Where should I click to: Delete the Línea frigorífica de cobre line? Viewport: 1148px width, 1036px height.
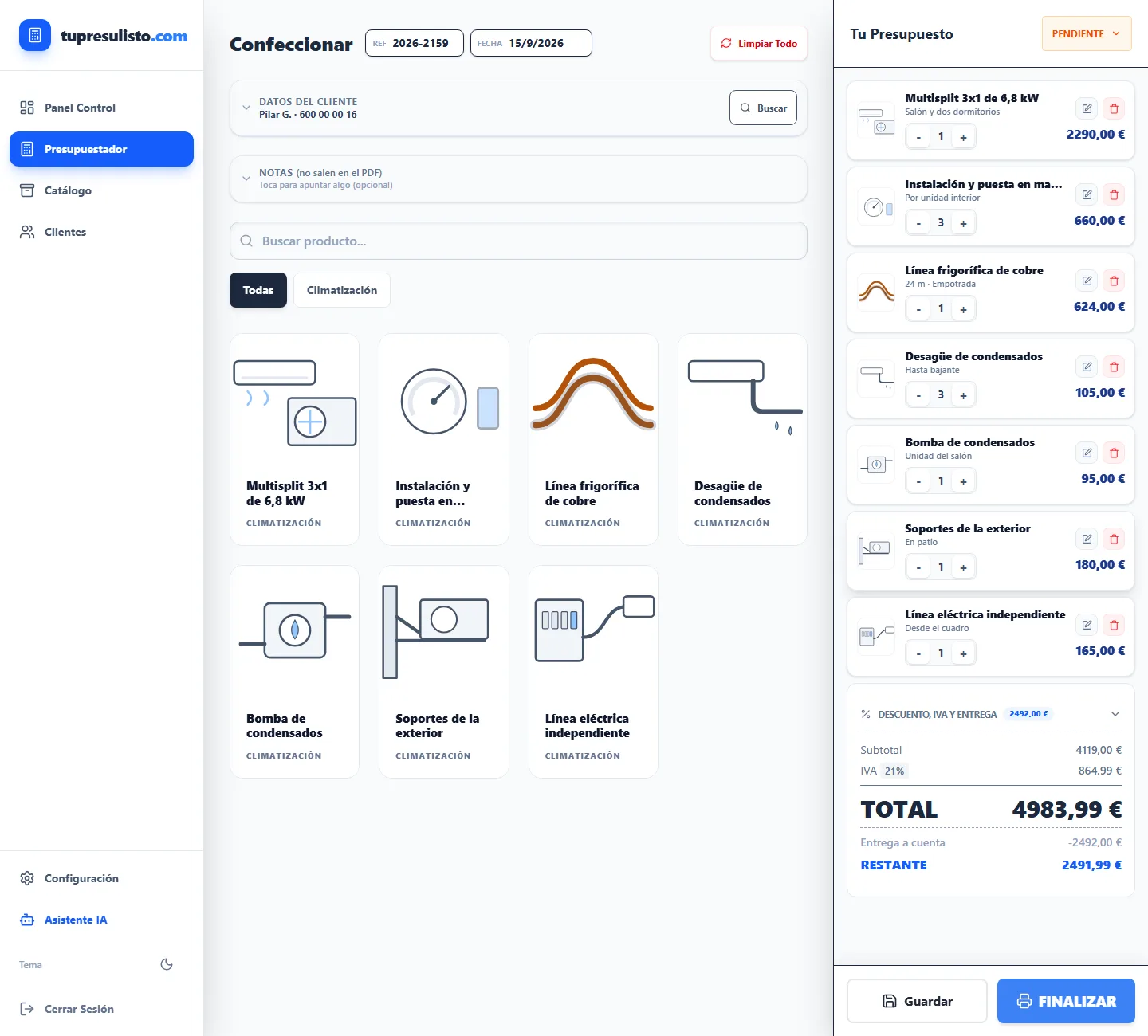1114,281
